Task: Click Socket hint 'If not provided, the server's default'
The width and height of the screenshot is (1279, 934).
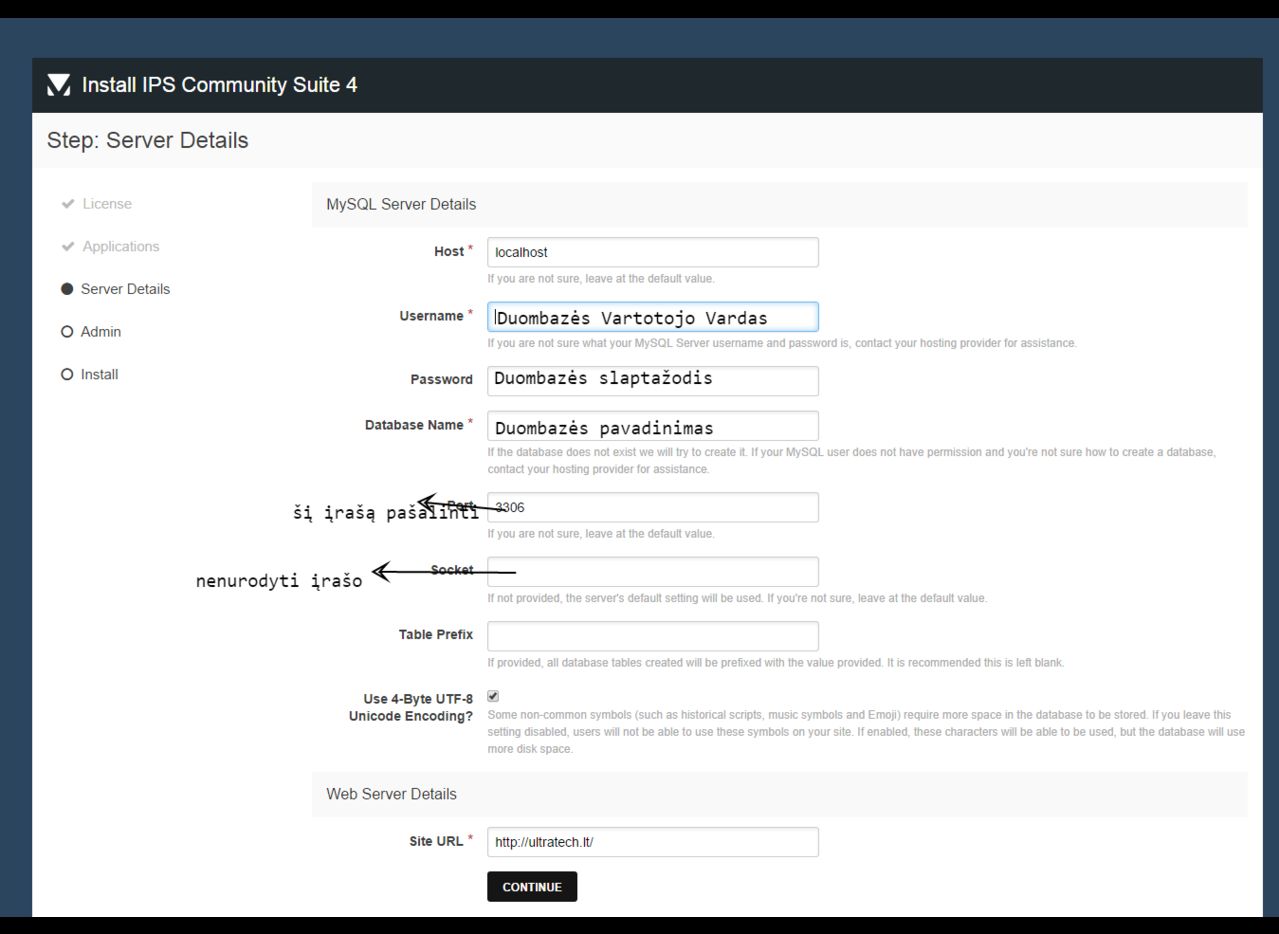Action: click(737, 598)
